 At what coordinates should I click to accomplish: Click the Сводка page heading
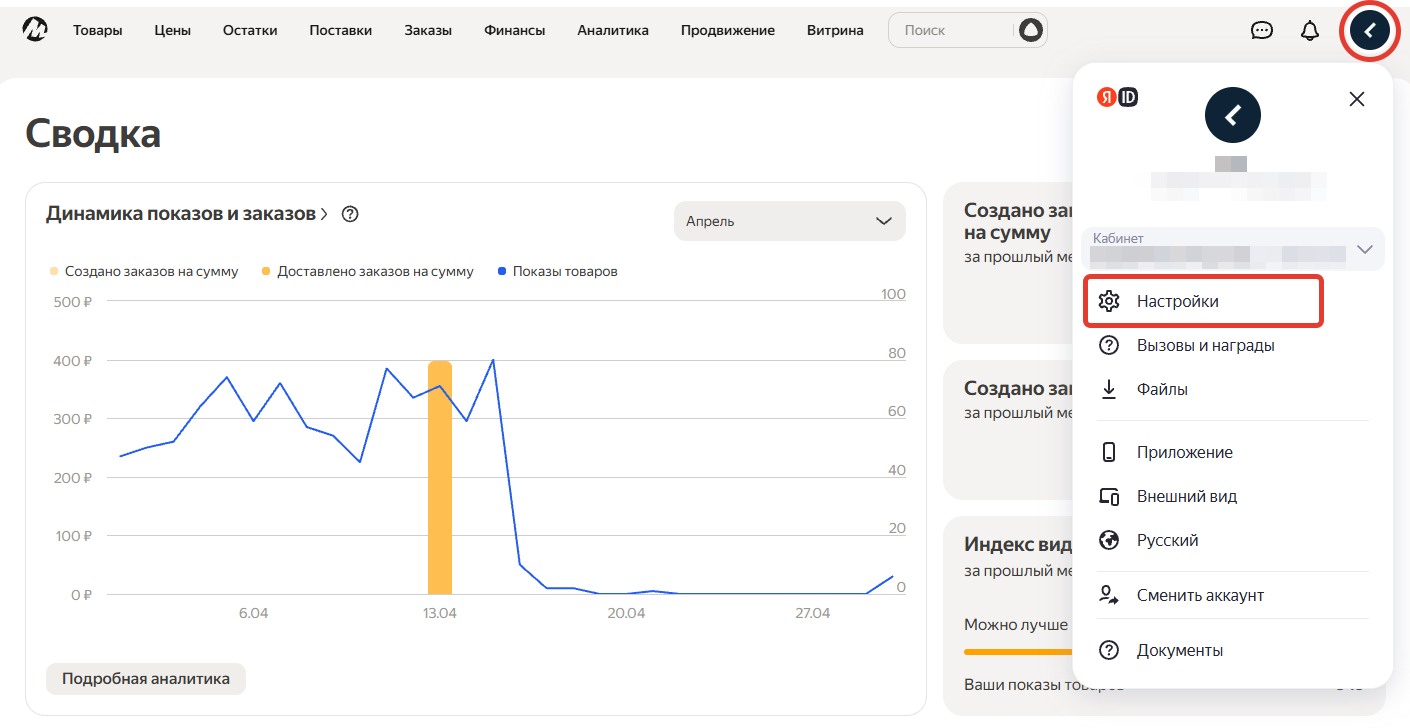(x=93, y=133)
